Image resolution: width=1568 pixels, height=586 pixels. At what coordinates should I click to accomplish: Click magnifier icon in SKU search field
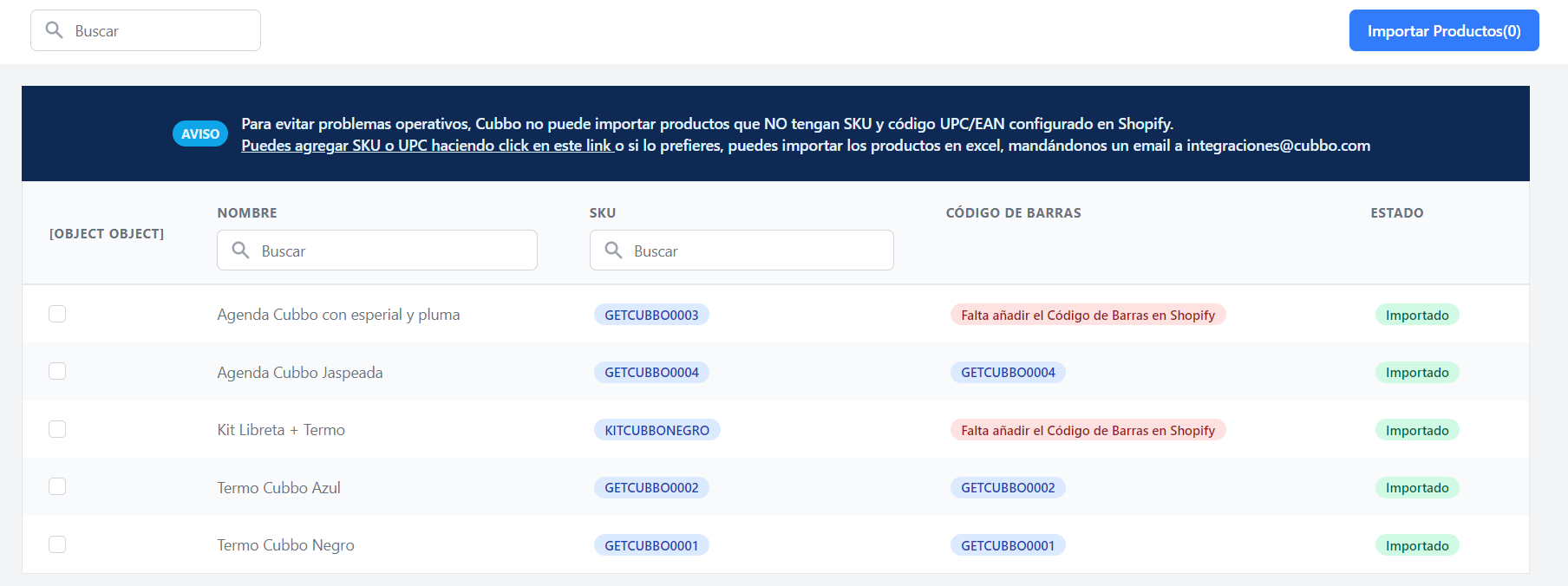point(613,251)
